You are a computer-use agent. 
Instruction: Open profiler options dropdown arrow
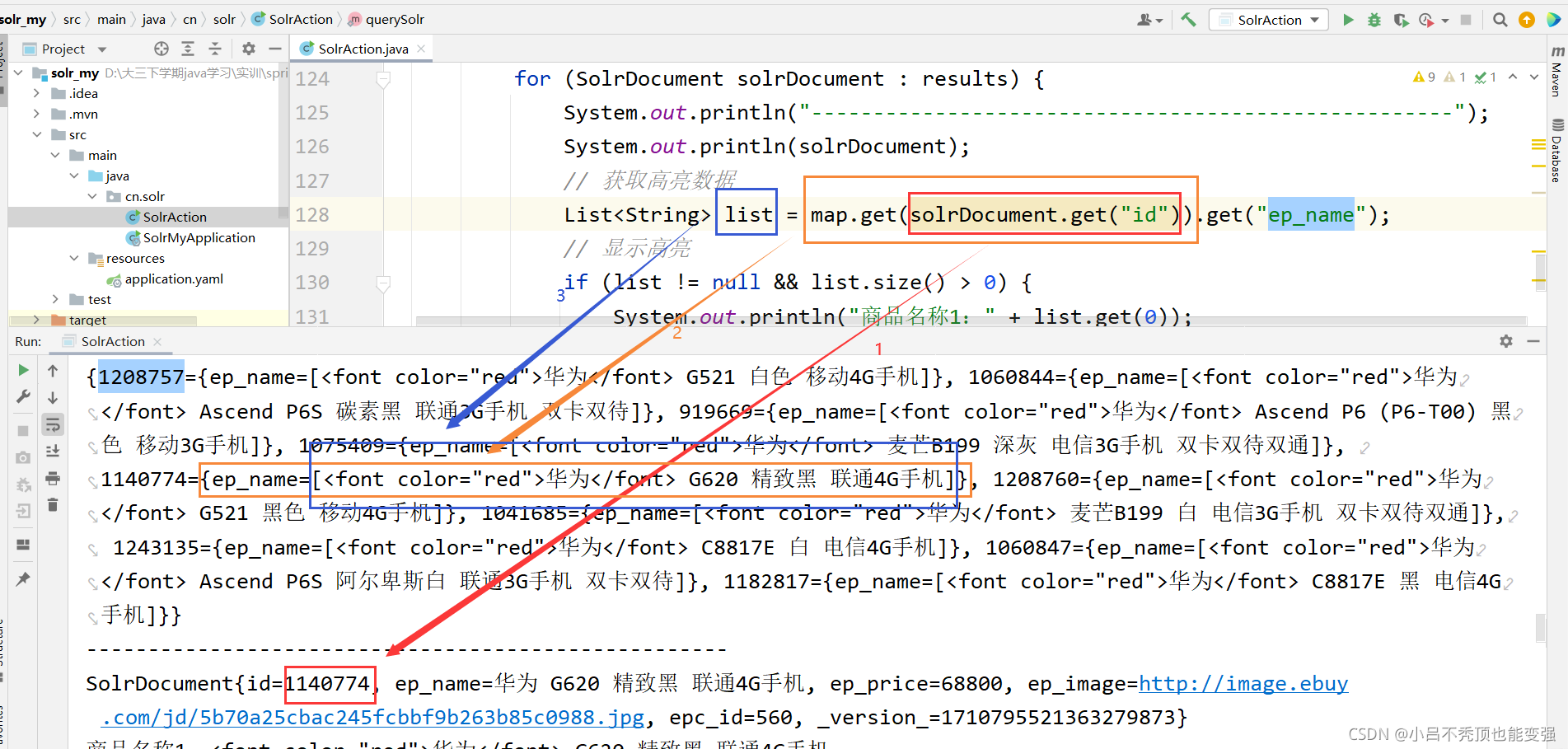1445,21
